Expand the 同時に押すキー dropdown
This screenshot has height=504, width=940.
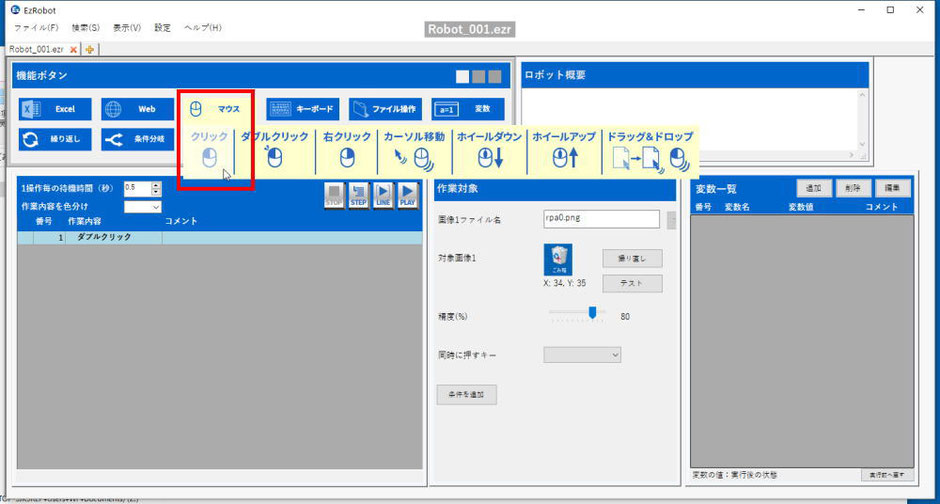point(582,355)
